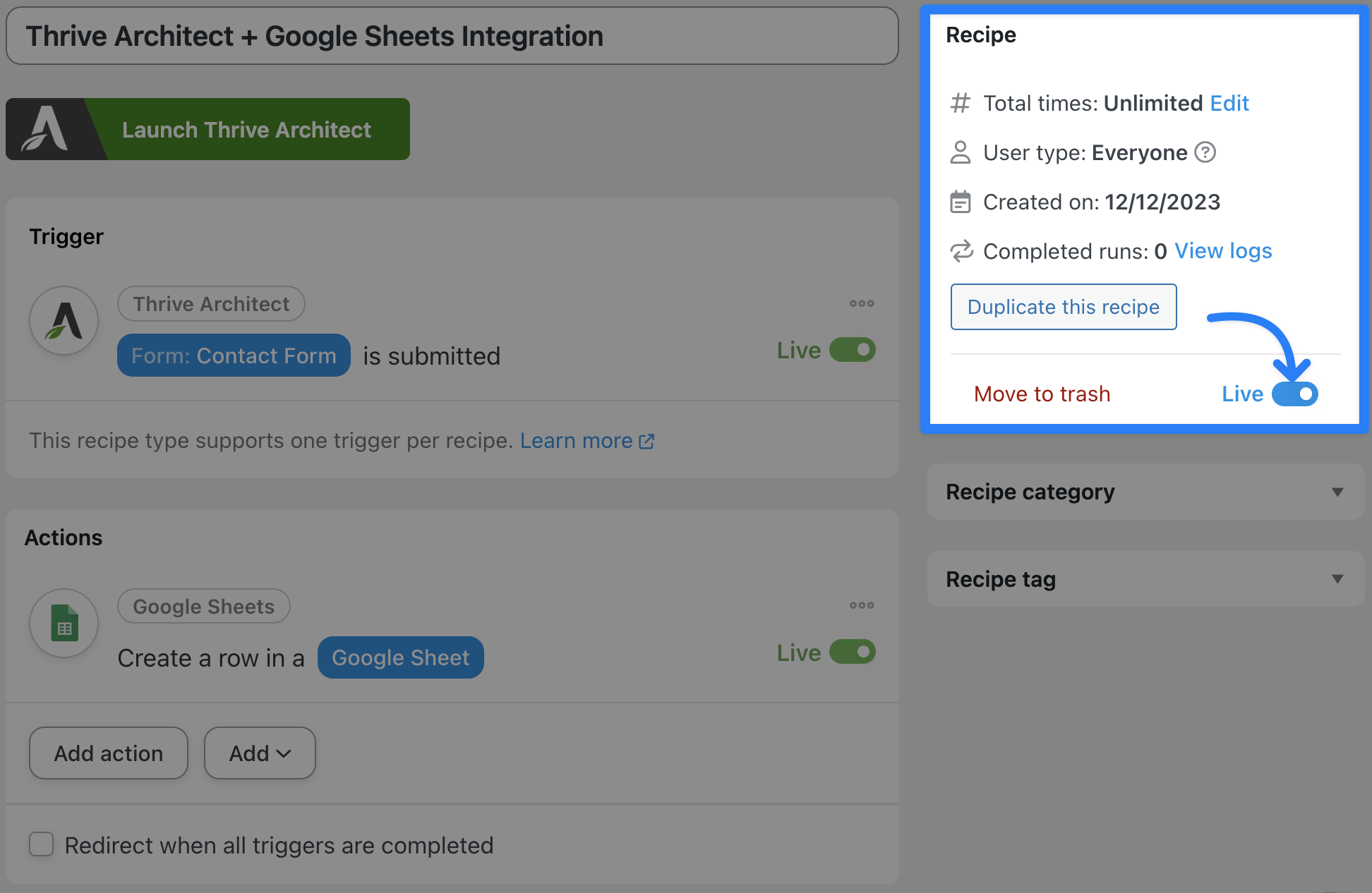Click the User type help question-mark icon
The width and height of the screenshot is (1372, 893).
coord(1205,152)
